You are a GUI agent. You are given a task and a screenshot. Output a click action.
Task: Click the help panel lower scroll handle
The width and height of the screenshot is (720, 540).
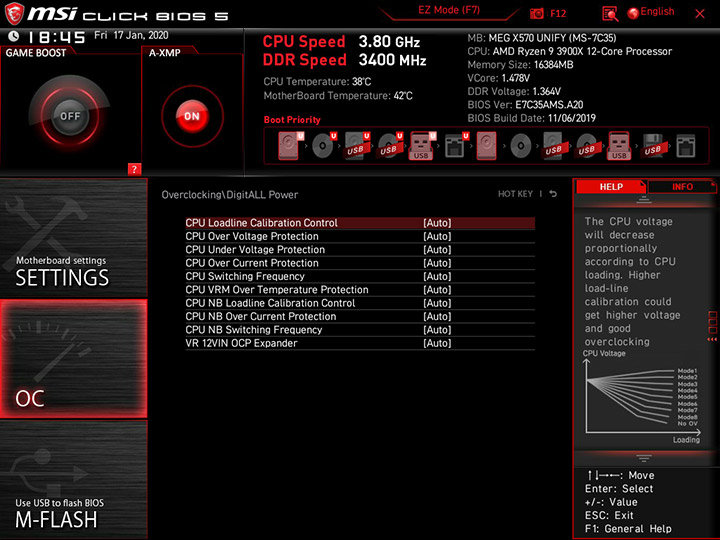click(644, 458)
